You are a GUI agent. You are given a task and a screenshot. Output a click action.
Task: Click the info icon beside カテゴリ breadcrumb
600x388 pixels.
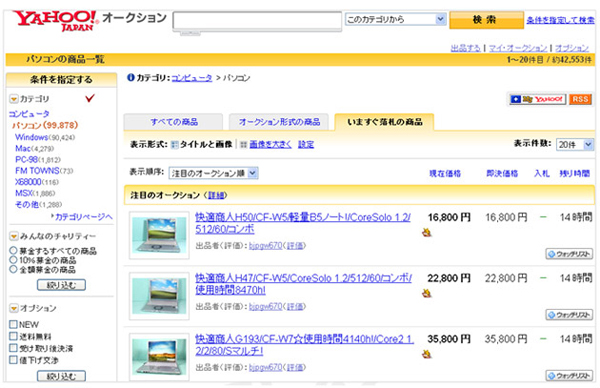(x=130, y=78)
